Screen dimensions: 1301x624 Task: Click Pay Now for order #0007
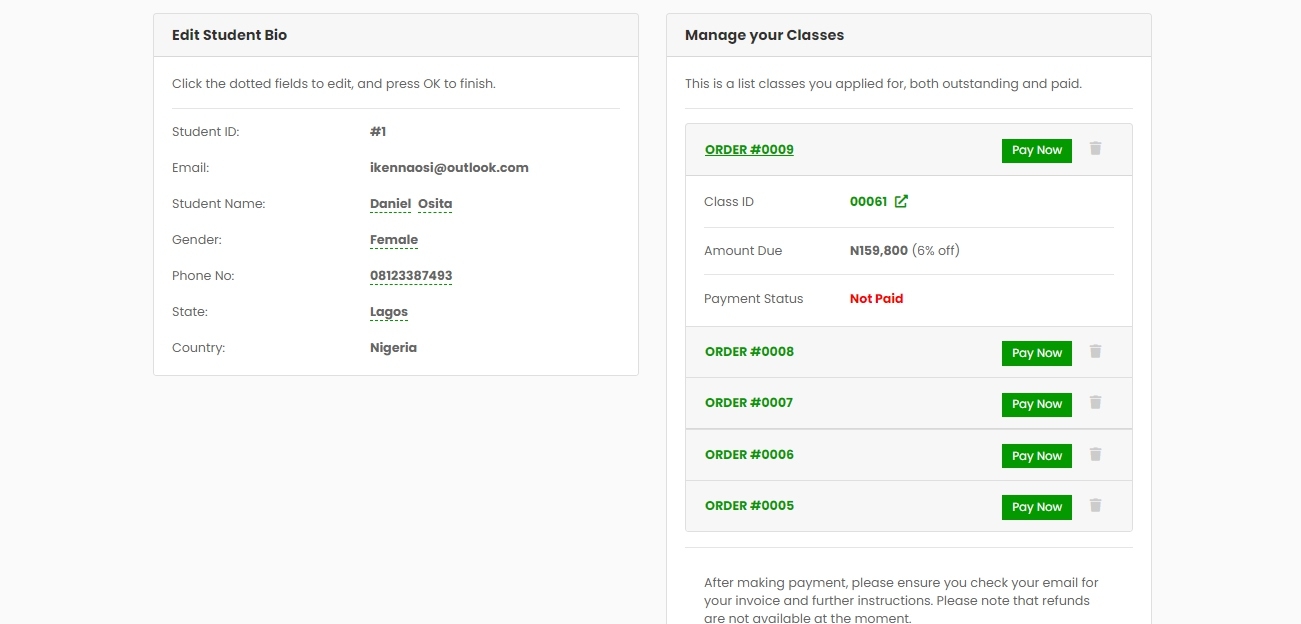[1037, 404]
